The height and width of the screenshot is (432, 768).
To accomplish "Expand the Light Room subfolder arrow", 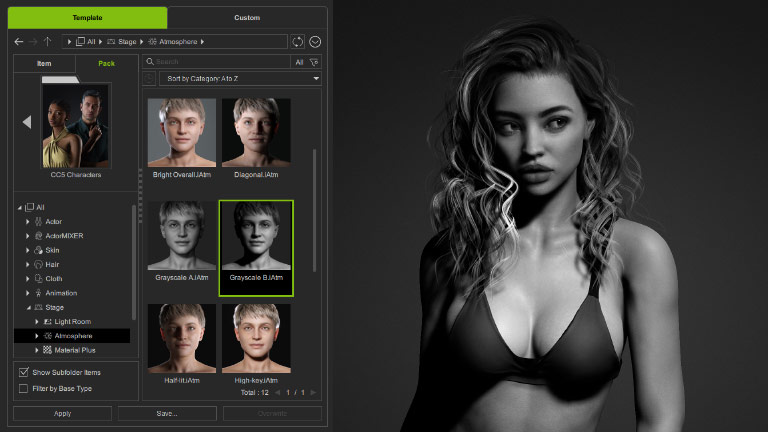I will point(37,322).
